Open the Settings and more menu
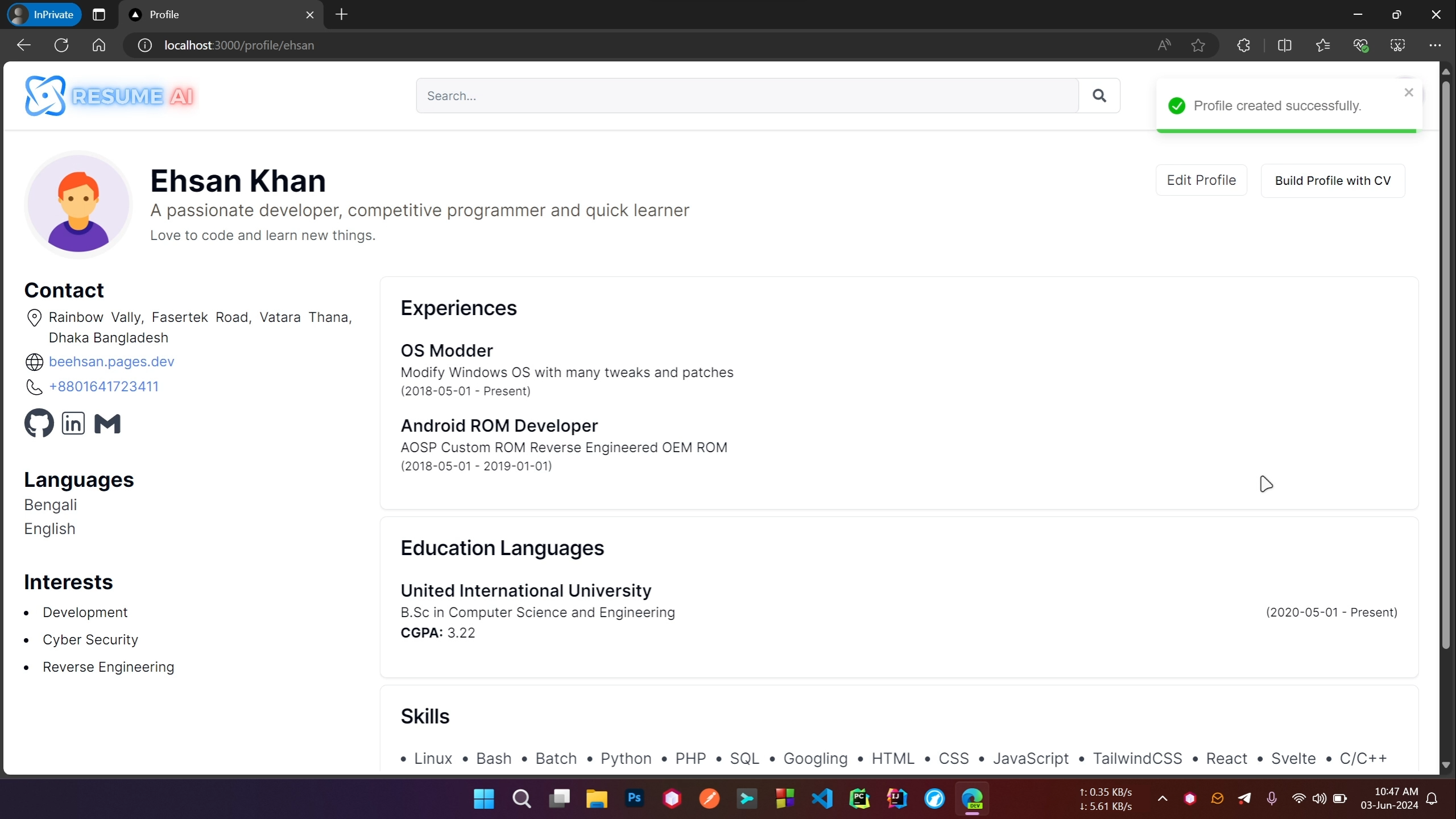1456x819 pixels. coord(1436,45)
